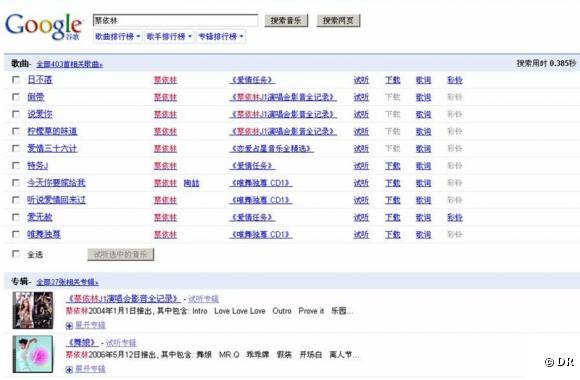Click the J1演唱会影音全记录 album cover thumbnail

[x=33, y=310]
